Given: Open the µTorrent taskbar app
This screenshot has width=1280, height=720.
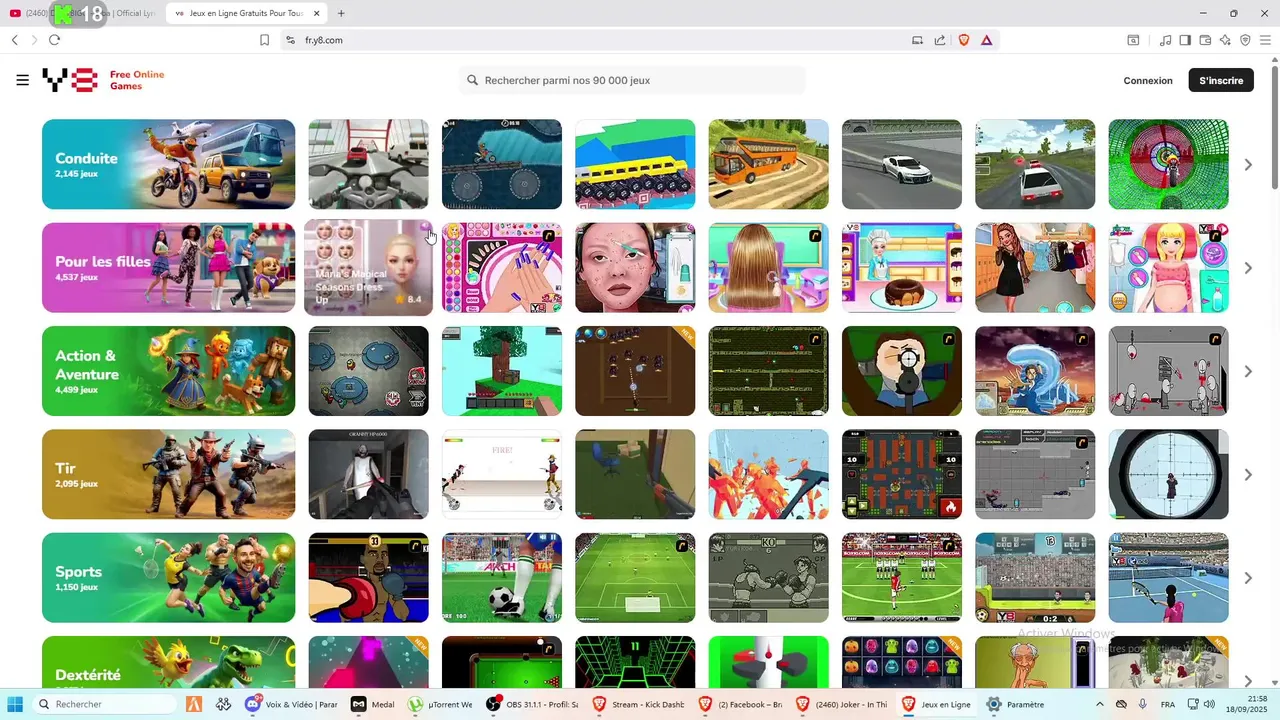Looking at the screenshot, I should coord(442,704).
